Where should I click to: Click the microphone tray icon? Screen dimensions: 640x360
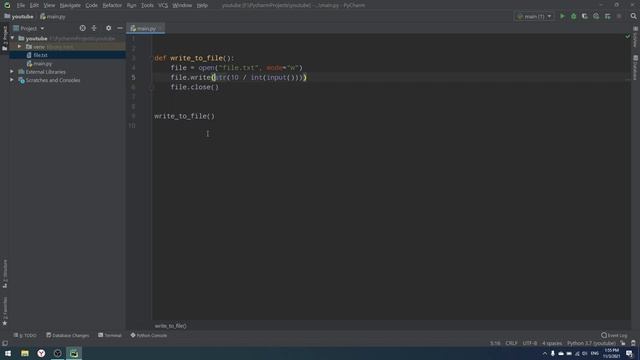553,353
